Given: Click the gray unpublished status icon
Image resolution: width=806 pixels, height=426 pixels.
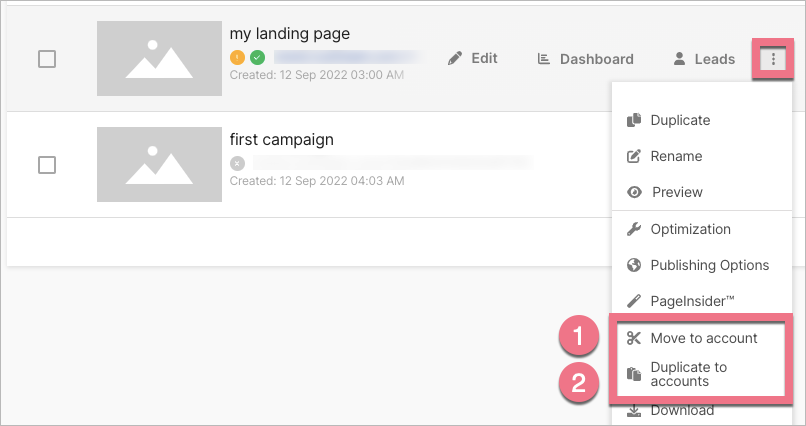Looking at the screenshot, I should pyautogui.click(x=237, y=163).
